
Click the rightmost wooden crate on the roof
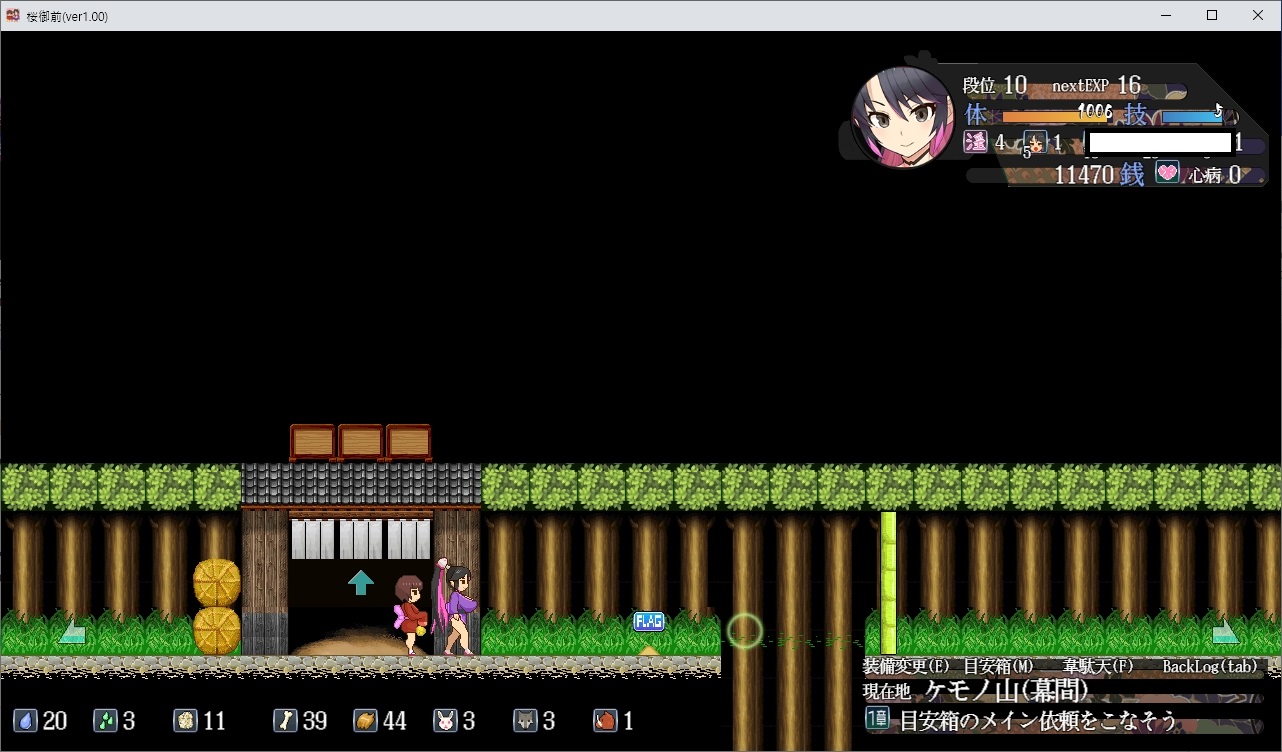click(409, 442)
